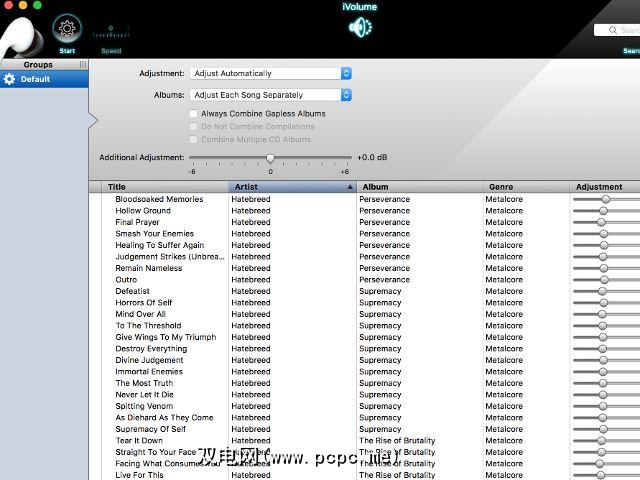Select the Default group
Viewport: 640px width, 480px height.
[x=44, y=79]
